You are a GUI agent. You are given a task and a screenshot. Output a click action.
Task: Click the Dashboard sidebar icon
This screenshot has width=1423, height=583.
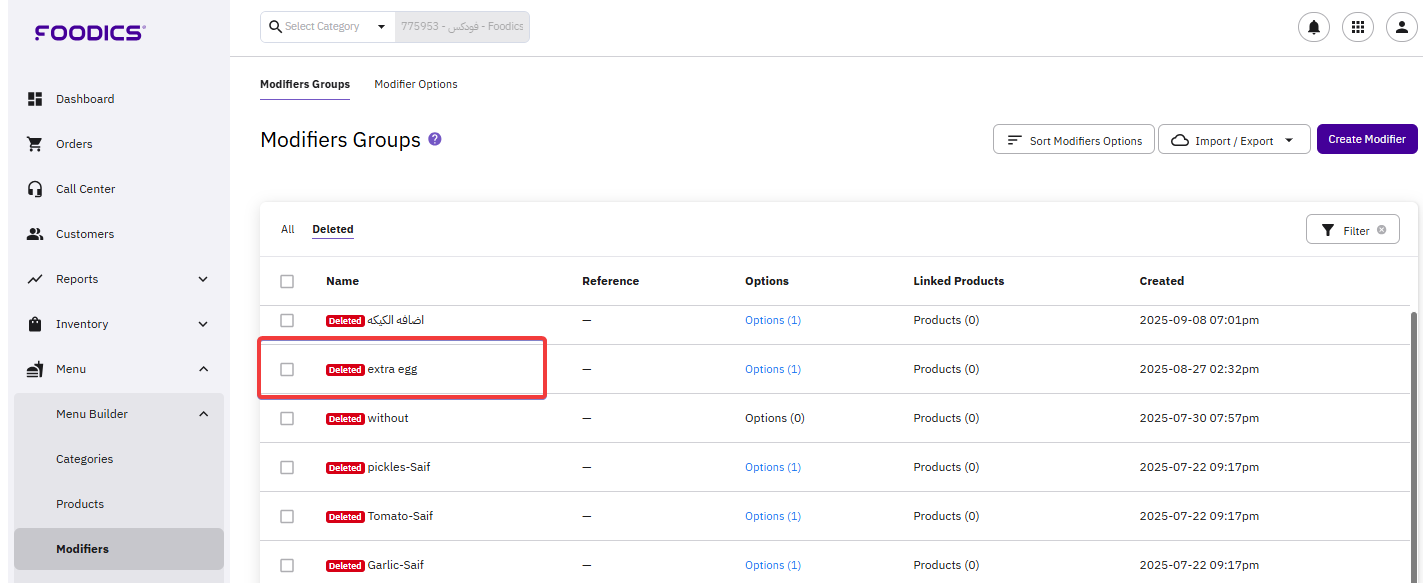coord(35,99)
